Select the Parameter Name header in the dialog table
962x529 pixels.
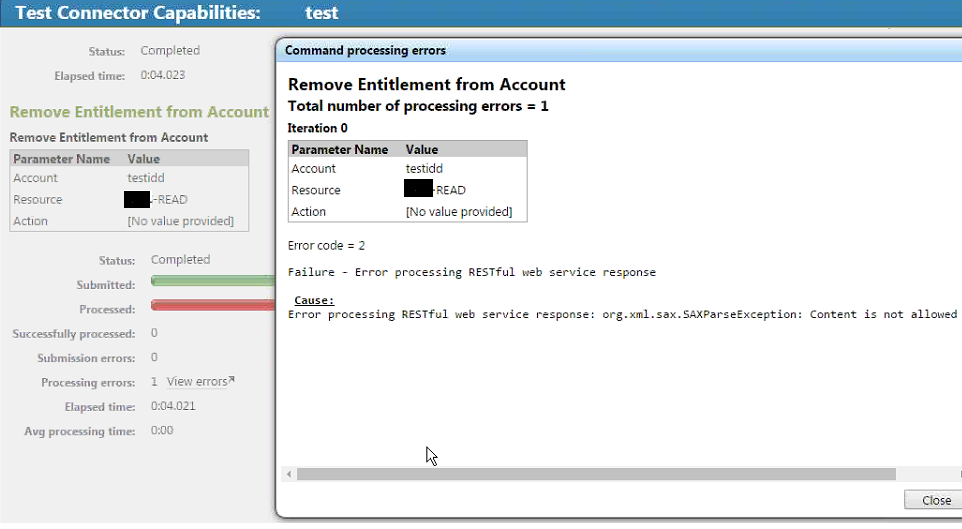pos(340,149)
